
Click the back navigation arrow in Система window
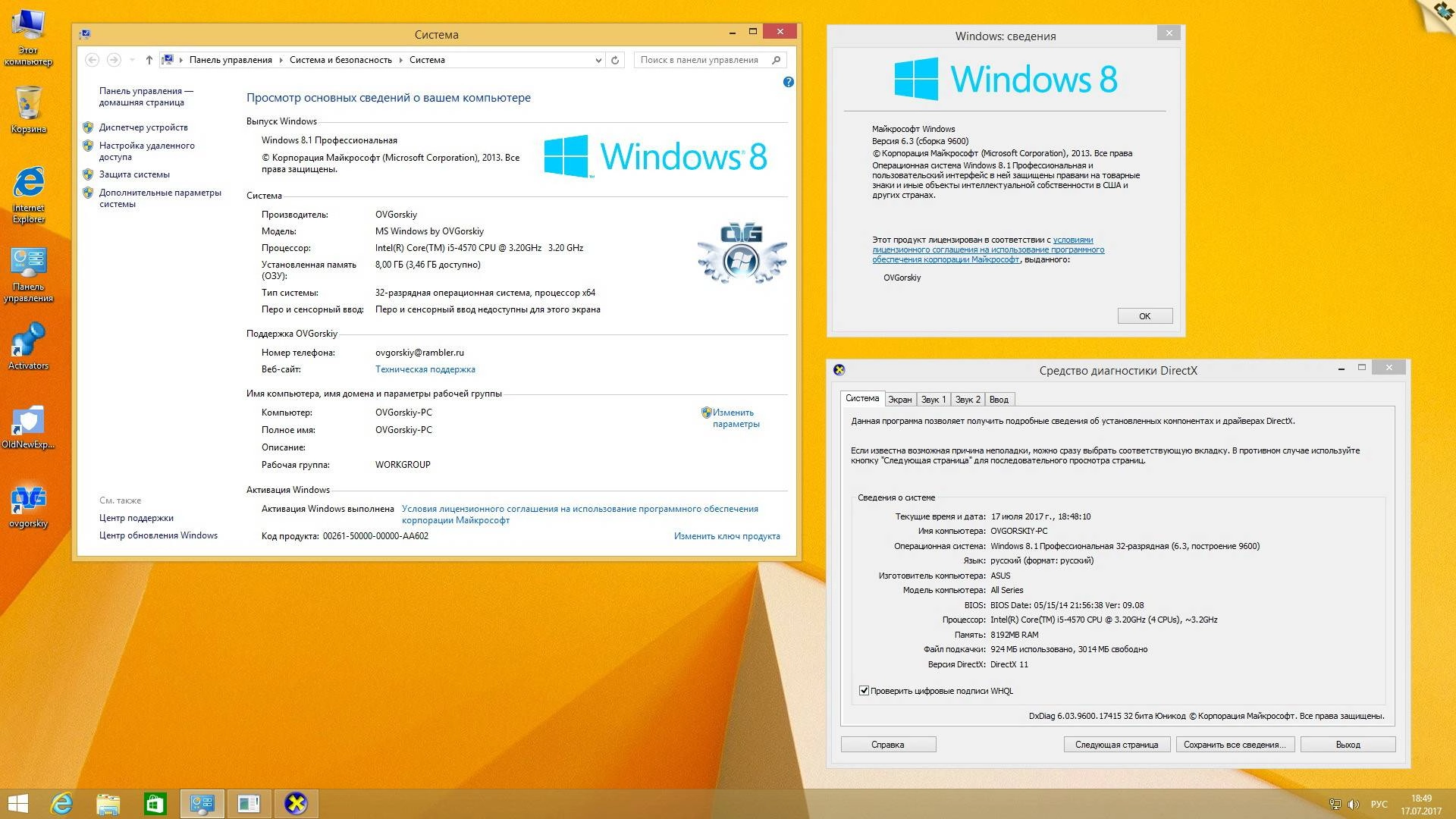tap(93, 59)
